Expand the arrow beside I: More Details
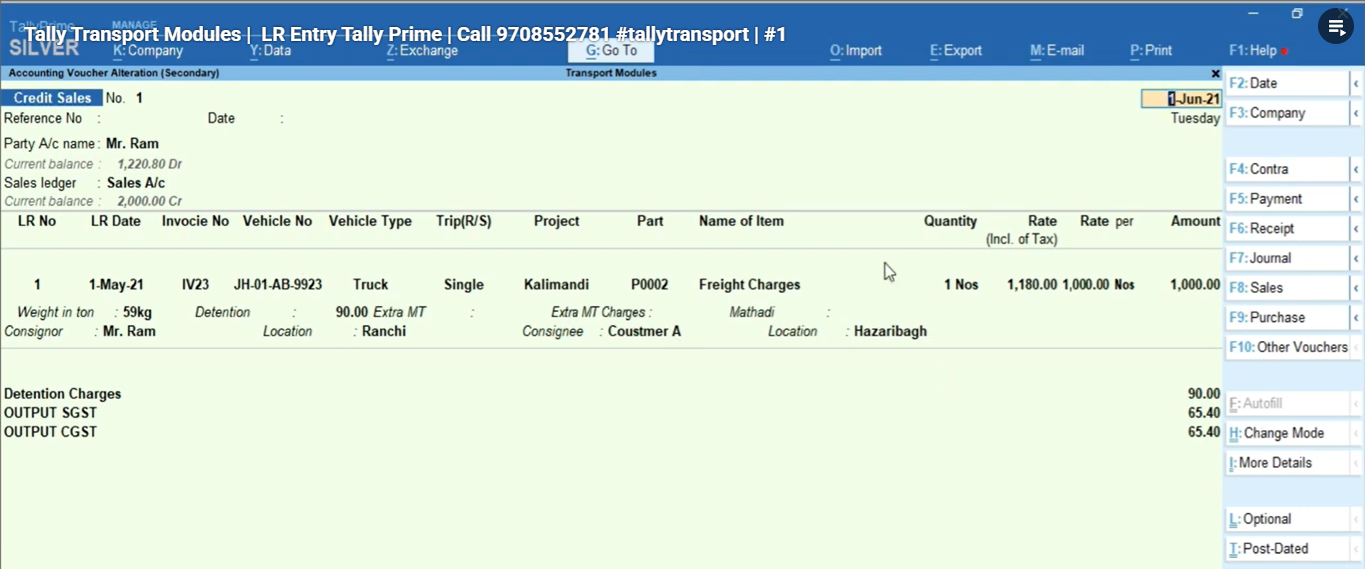The image size is (1365, 569). [x=1356, y=463]
